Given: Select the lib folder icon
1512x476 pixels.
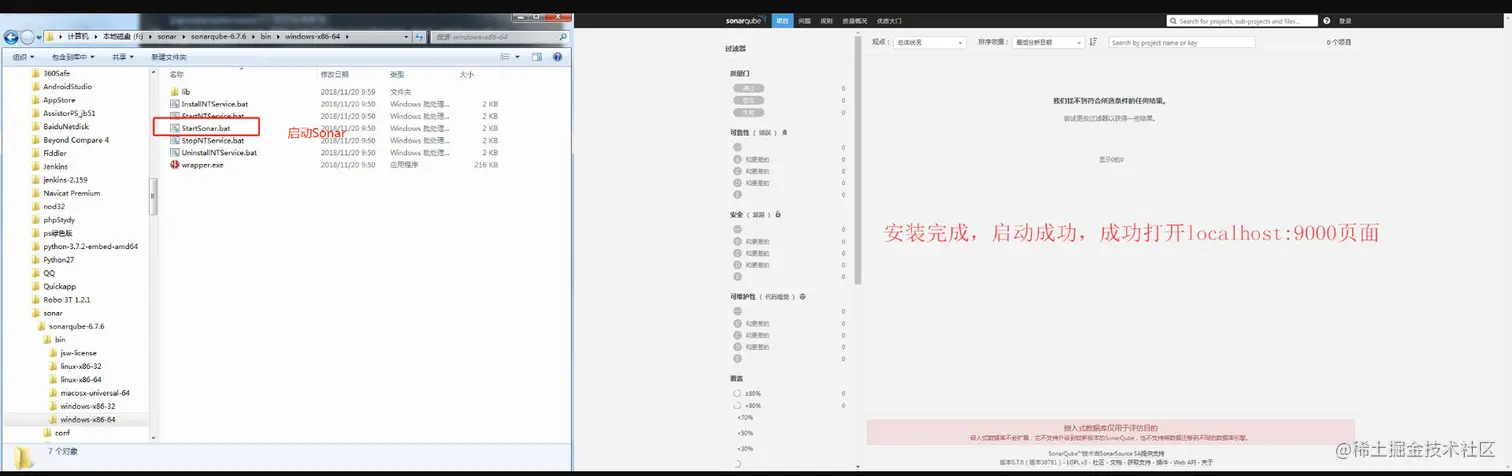Looking at the screenshot, I should [x=174, y=91].
